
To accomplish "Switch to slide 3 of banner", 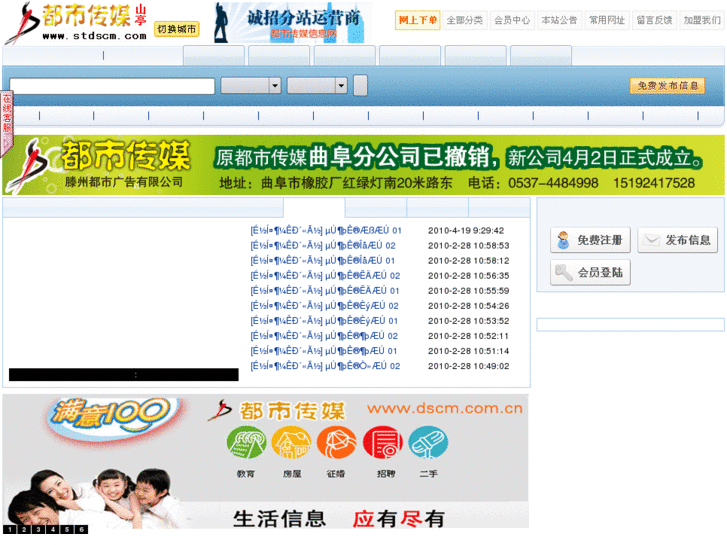I will pos(38,529).
